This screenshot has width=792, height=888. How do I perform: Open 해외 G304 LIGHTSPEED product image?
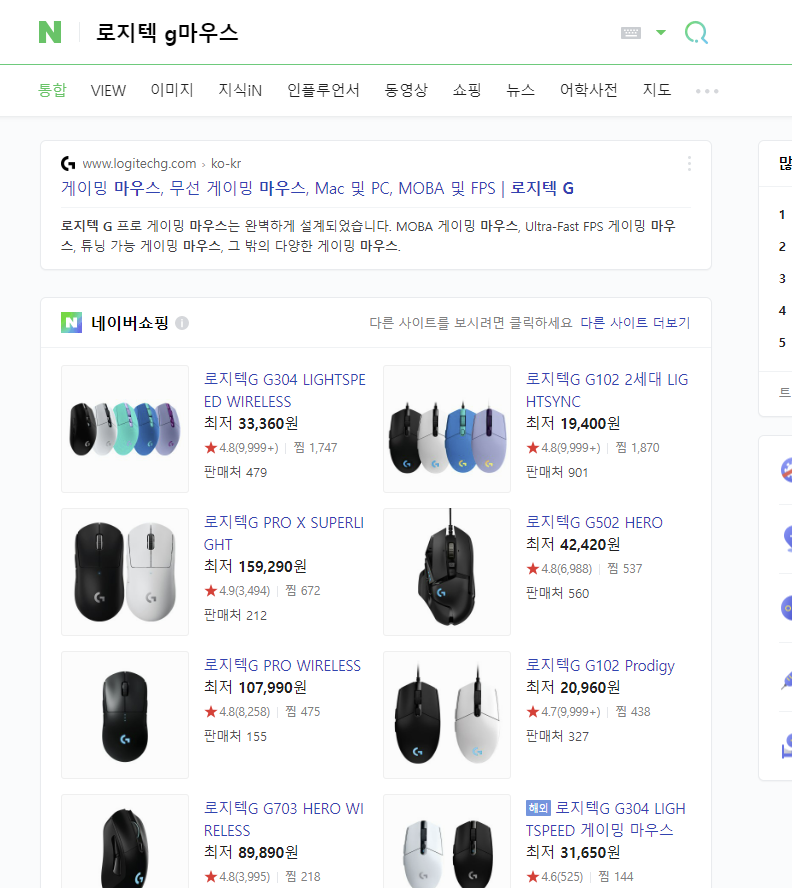(x=447, y=841)
